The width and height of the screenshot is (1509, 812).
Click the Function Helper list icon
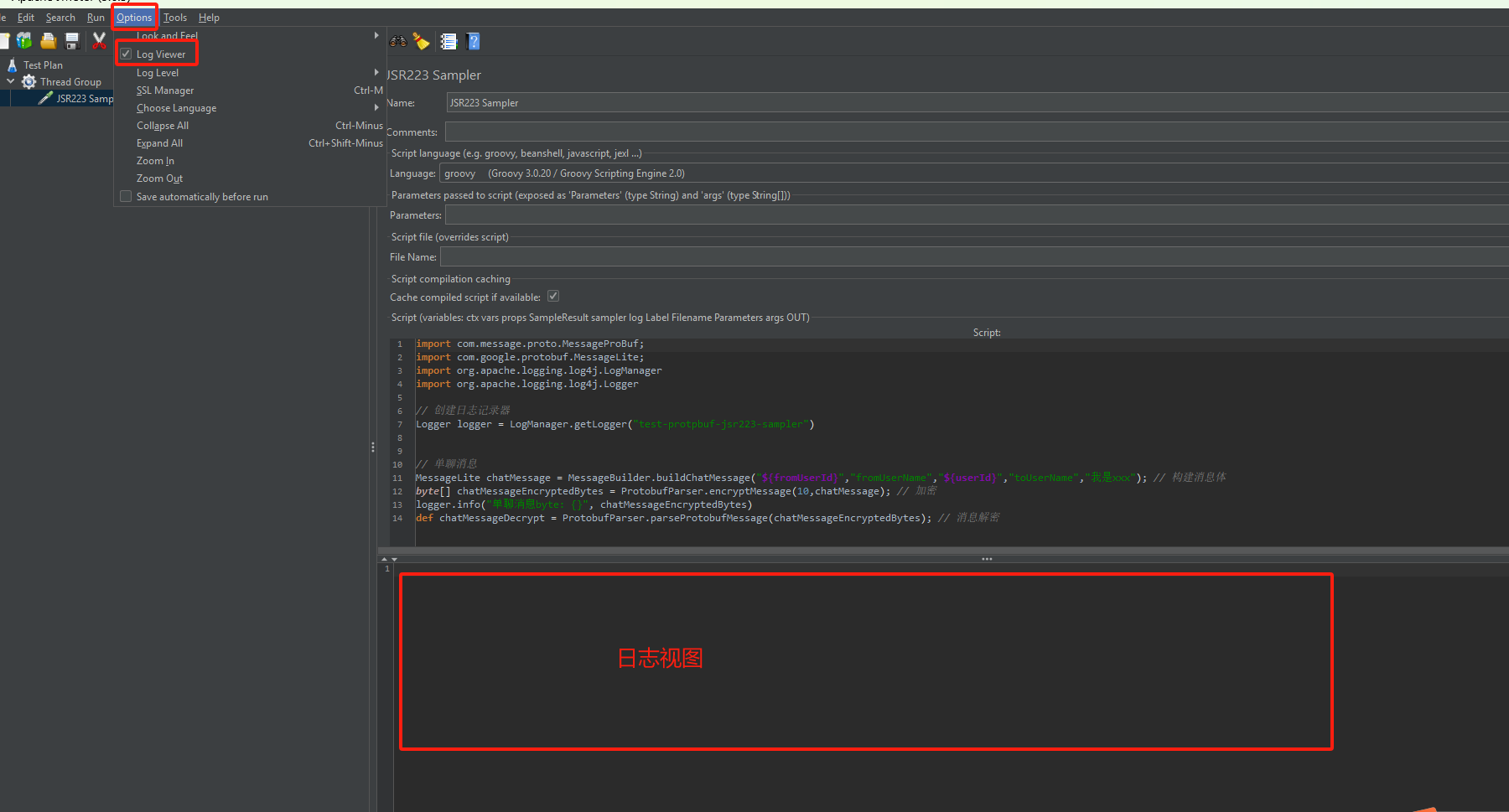point(449,41)
